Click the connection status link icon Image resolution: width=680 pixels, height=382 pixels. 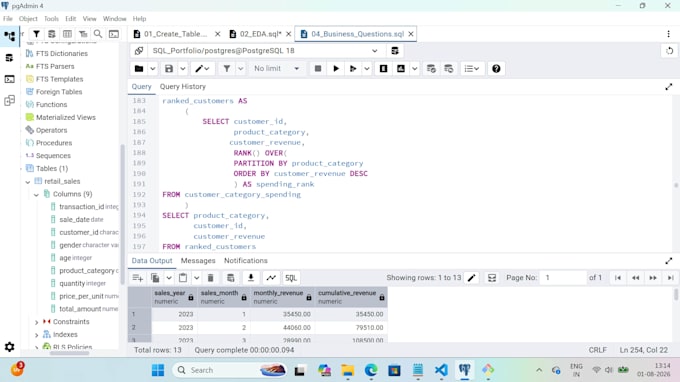tap(139, 51)
